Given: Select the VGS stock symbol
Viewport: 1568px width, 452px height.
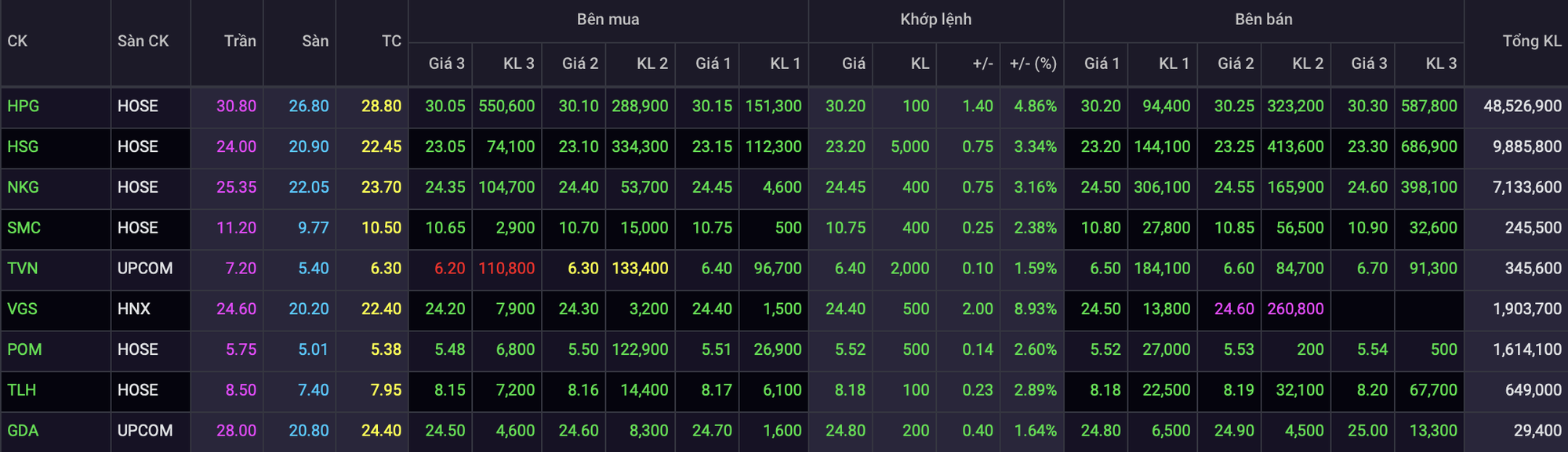Looking at the screenshot, I should point(22,309).
